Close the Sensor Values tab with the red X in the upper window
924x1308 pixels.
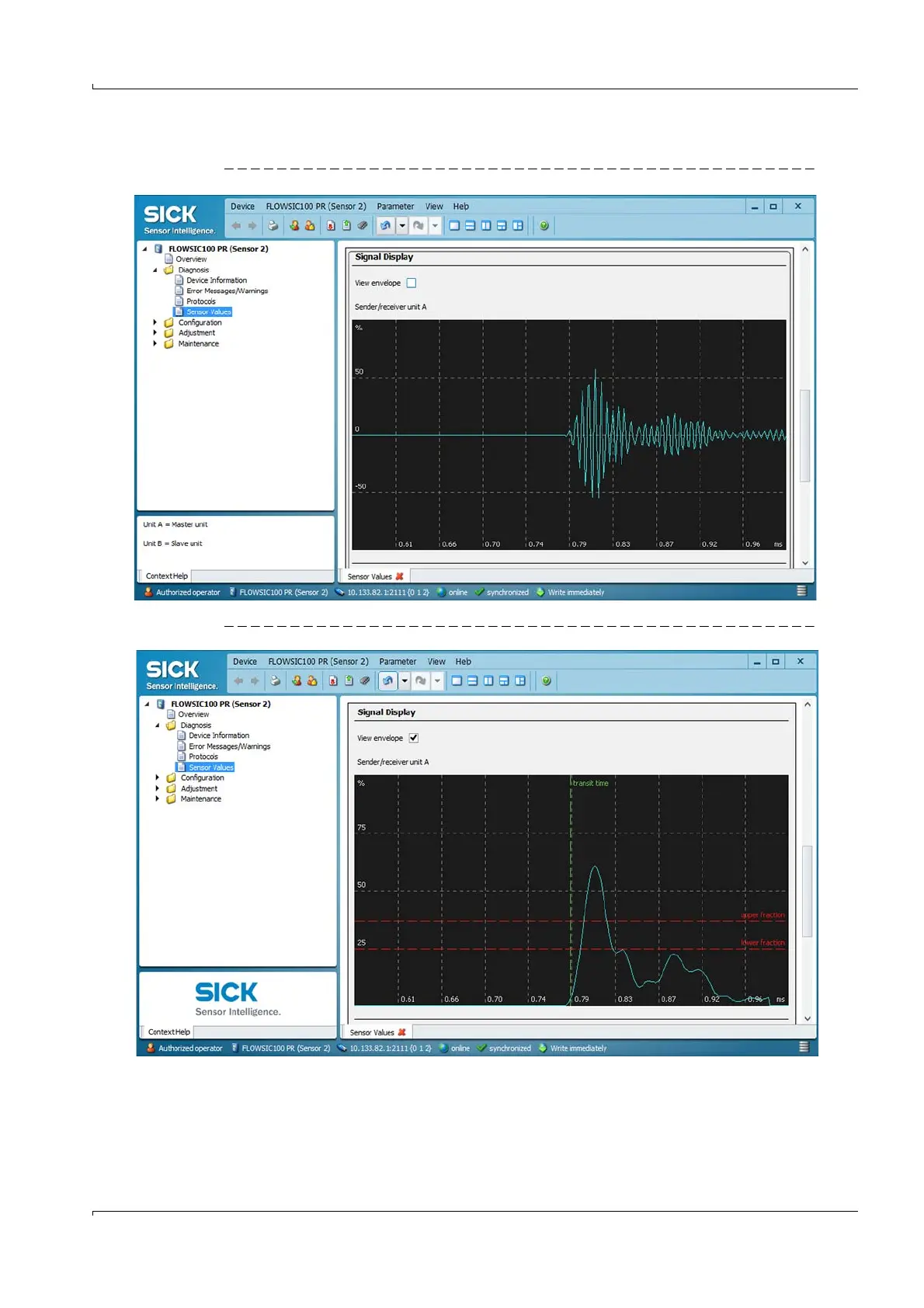[x=399, y=576]
